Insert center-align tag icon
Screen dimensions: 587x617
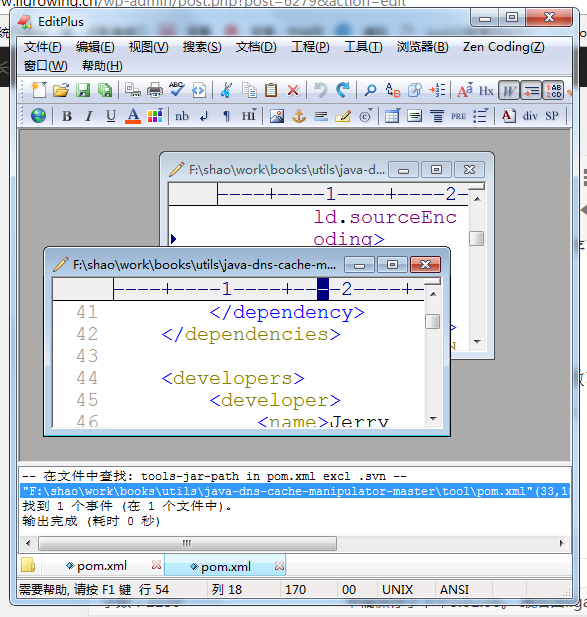tap(437, 116)
